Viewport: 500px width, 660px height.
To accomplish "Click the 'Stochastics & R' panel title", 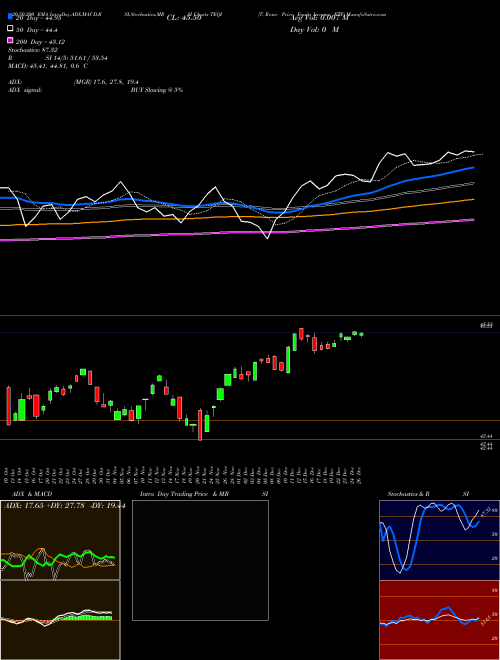I will 409,494.
